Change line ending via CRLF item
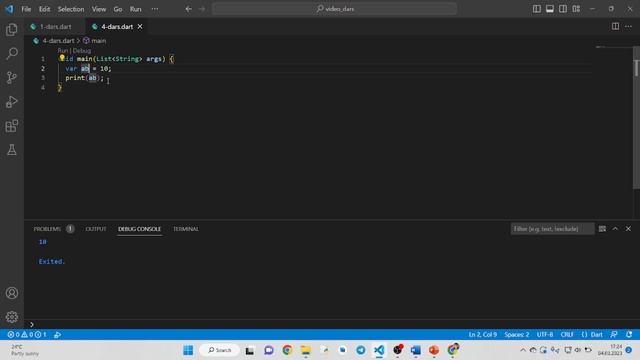This screenshot has width=640, height=360. pyautogui.click(x=567, y=335)
